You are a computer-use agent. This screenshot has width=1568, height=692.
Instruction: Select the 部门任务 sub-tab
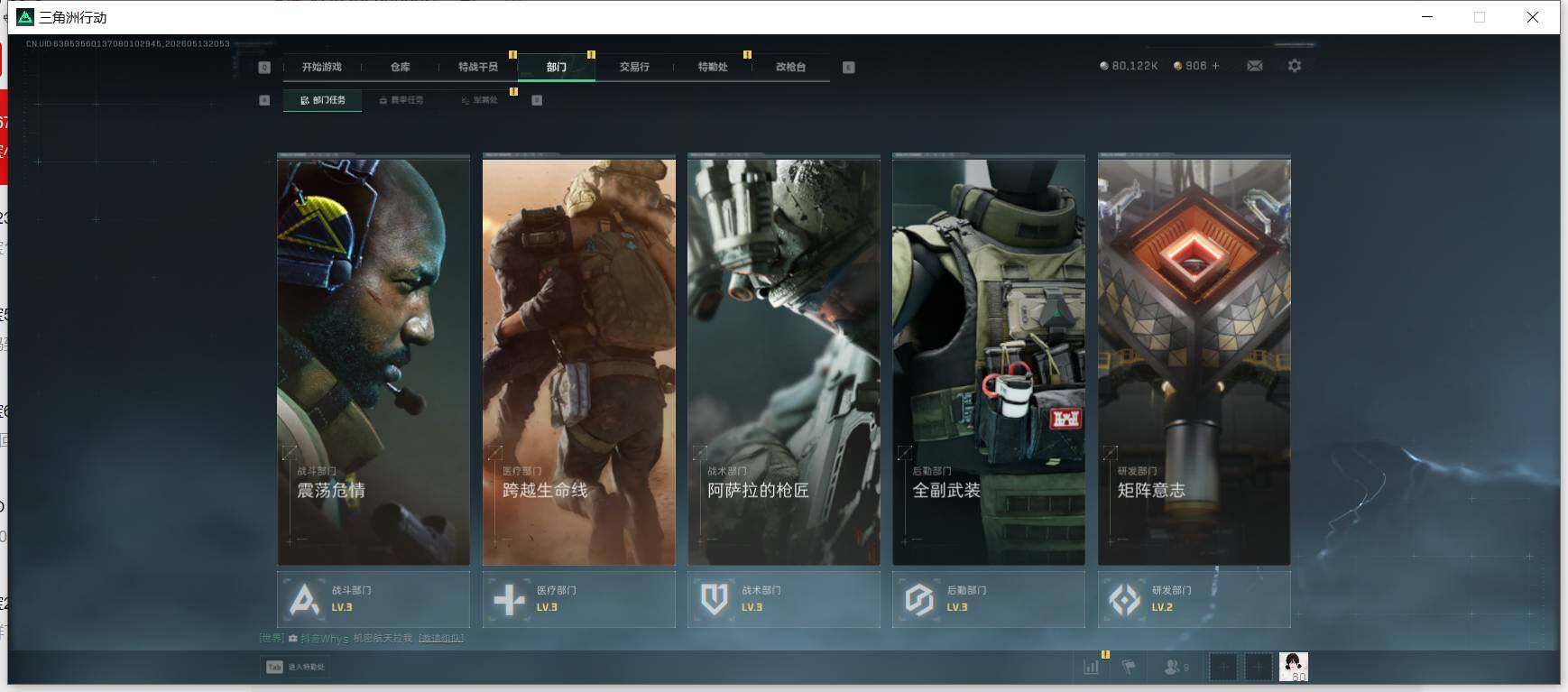[323, 100]
